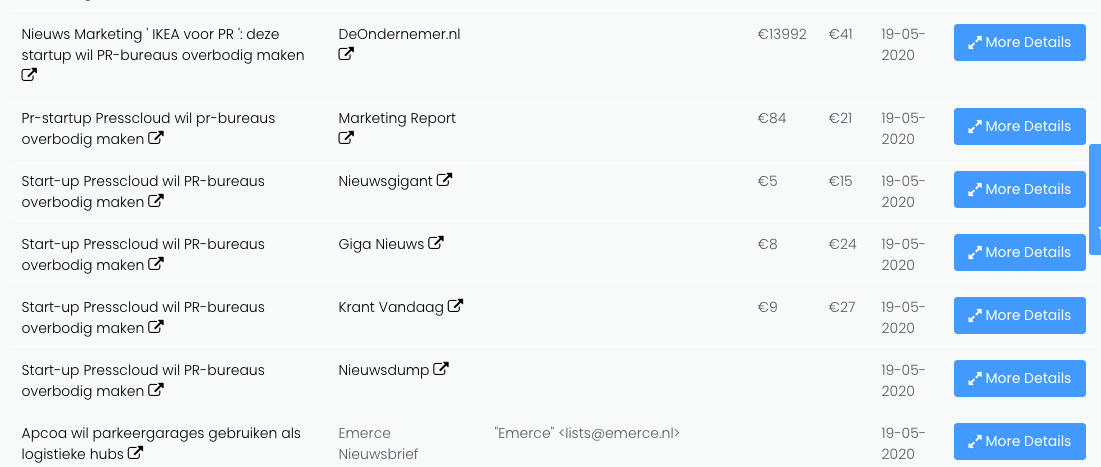Open external link icon next to DeOndernemer.nl
1101x467 pixels.
click(x=346, y=55)
